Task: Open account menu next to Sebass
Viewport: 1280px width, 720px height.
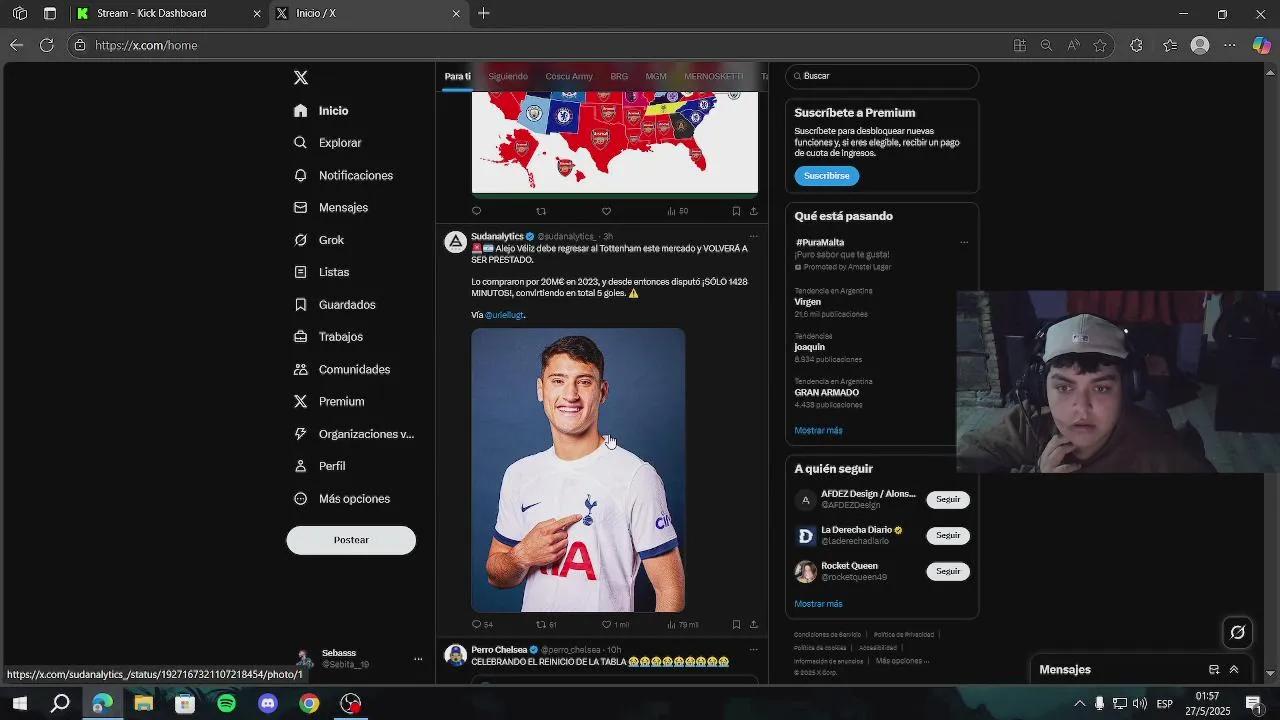Action: point(418,659)
